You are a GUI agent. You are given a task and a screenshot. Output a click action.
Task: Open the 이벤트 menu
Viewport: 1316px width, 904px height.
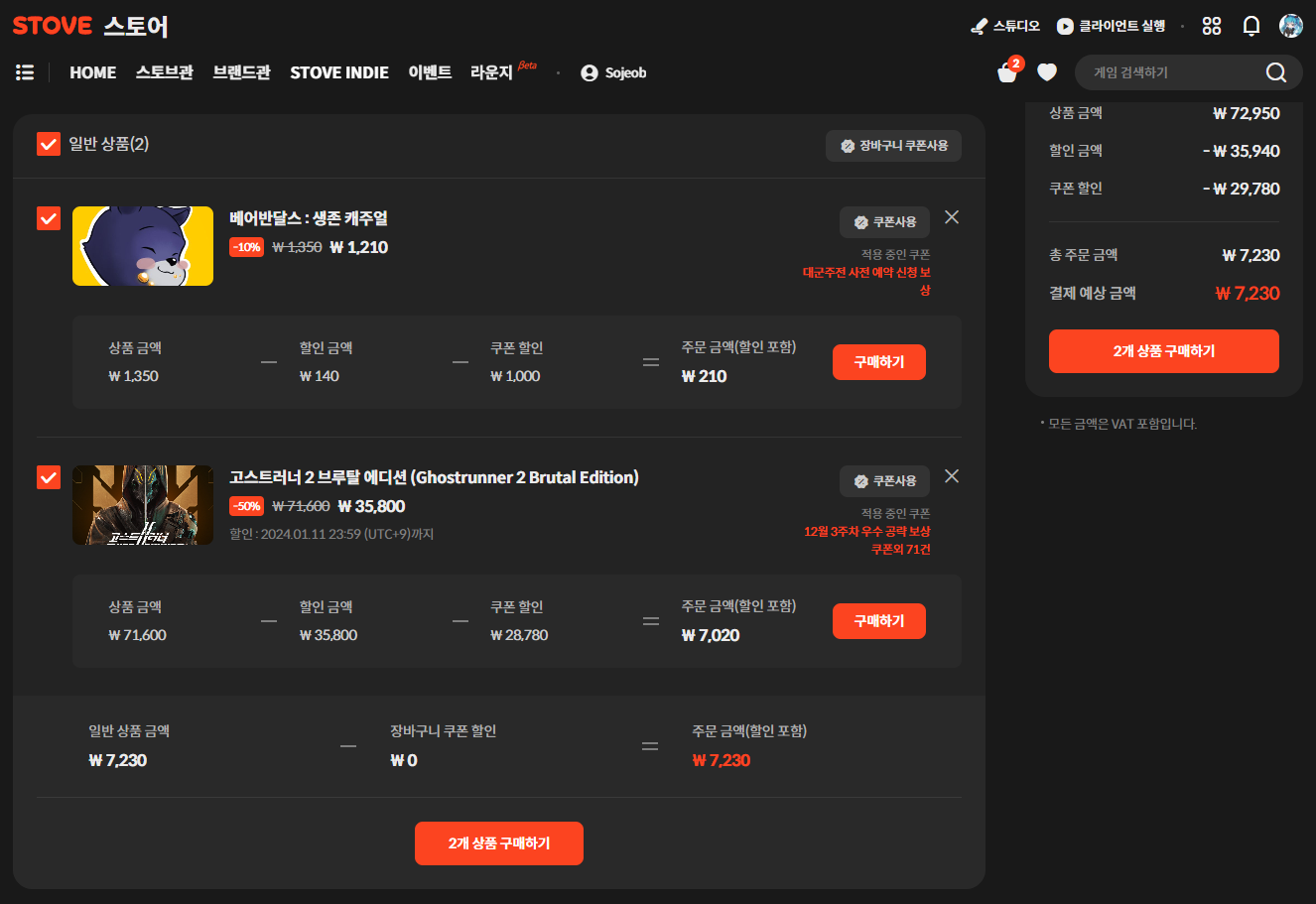coord(430,72)
